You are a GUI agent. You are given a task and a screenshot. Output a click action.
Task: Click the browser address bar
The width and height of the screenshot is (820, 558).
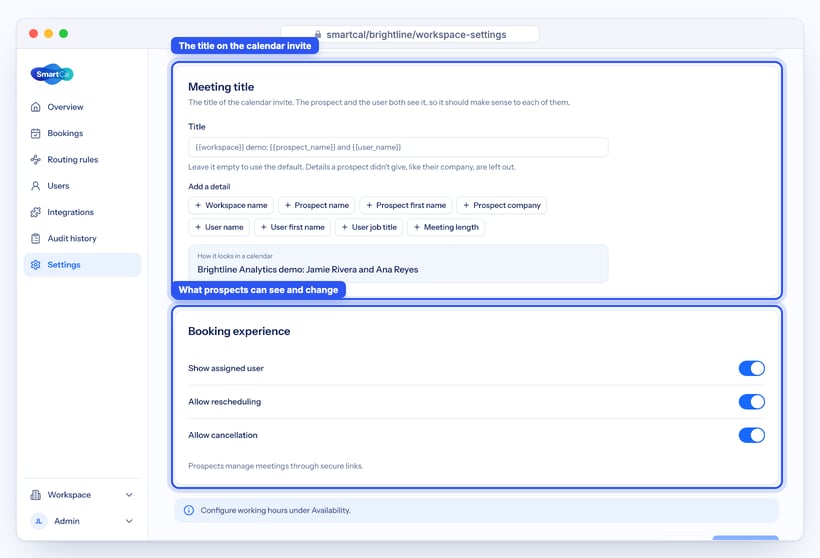tap(410, 35)
